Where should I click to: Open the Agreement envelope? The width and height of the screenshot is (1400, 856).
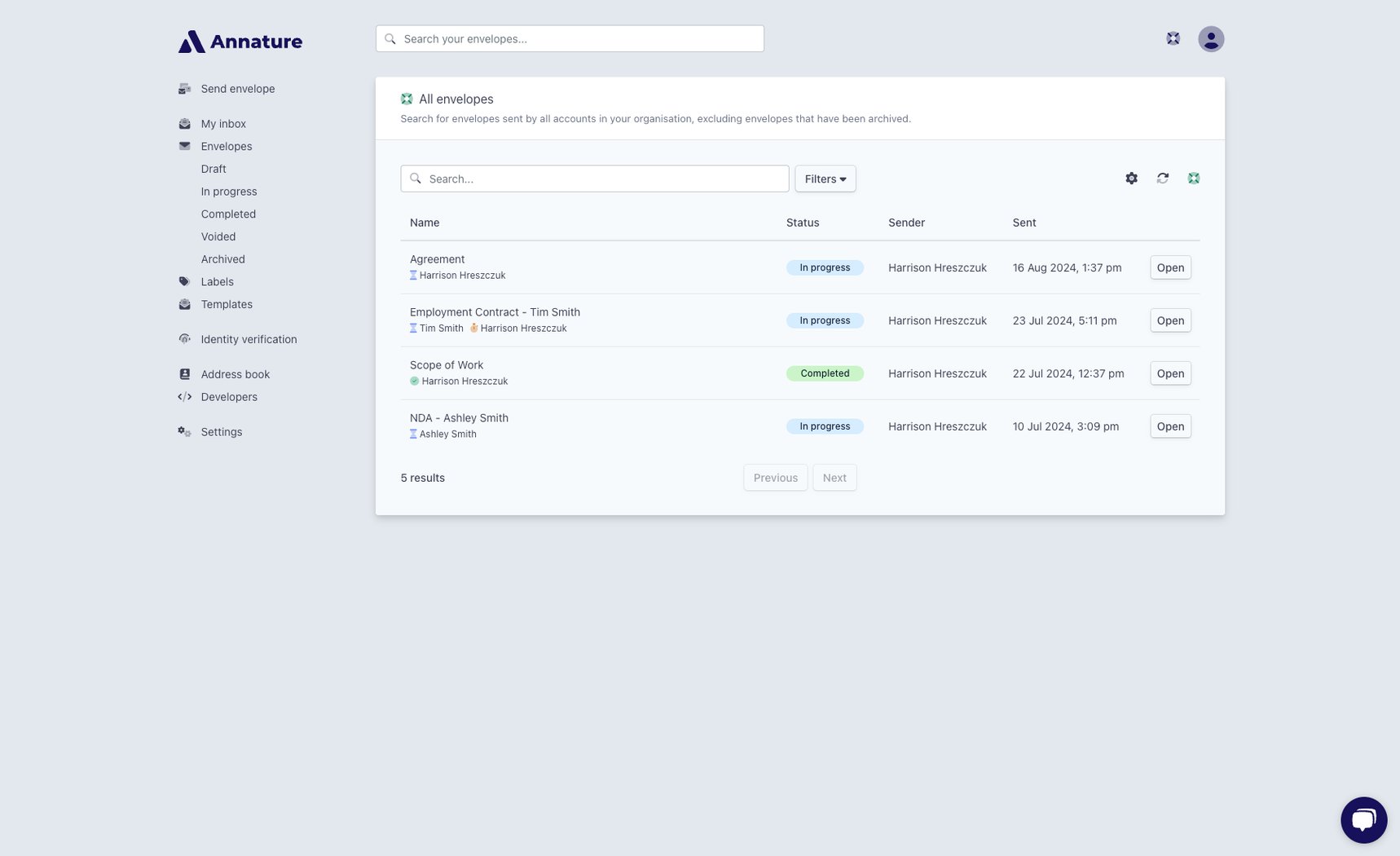1170,267
